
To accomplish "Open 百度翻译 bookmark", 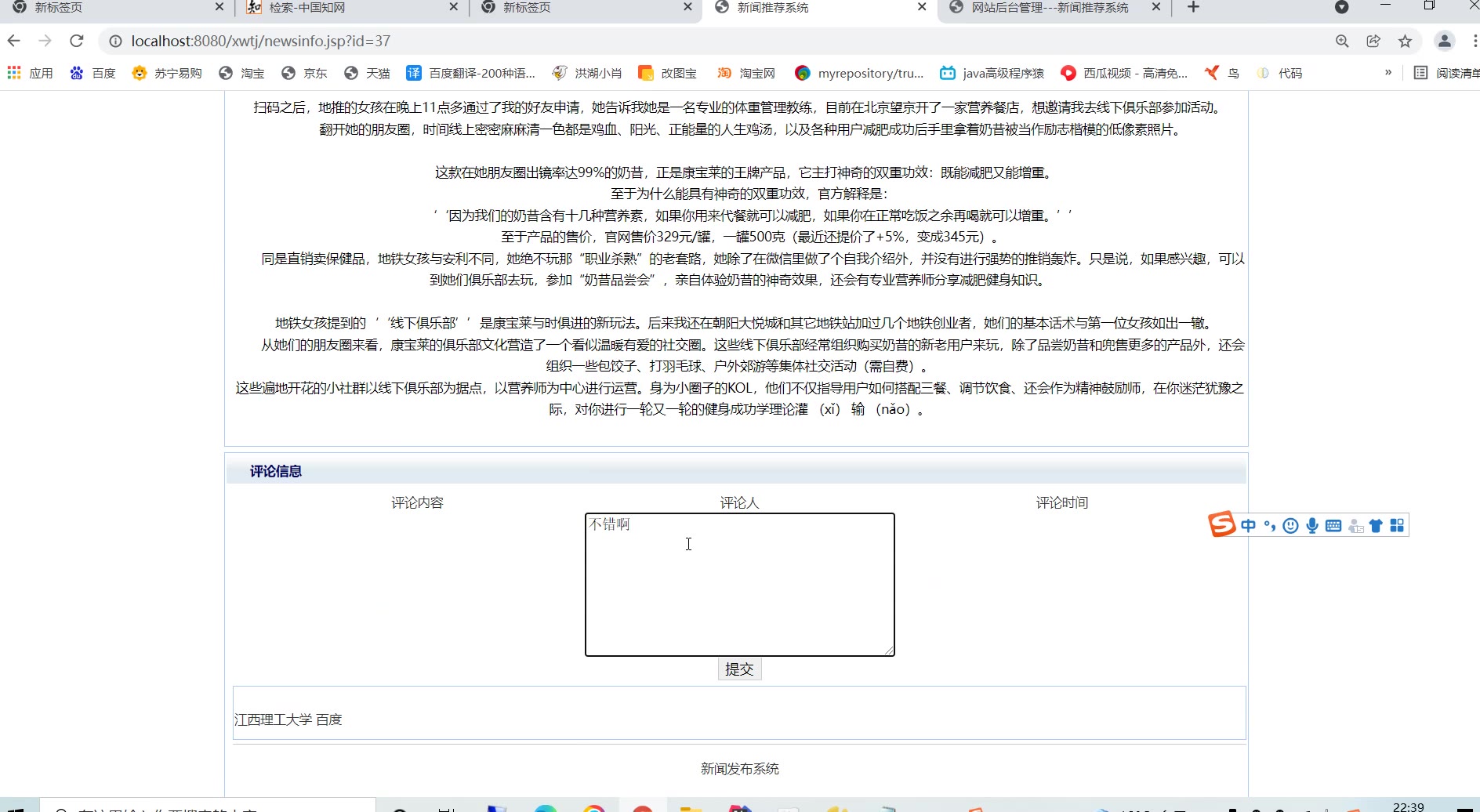I will click(470, 73).
